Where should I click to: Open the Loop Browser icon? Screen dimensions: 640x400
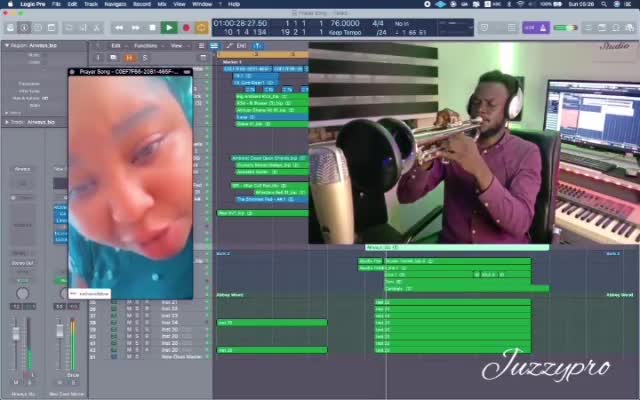click(x=616, y=28)
